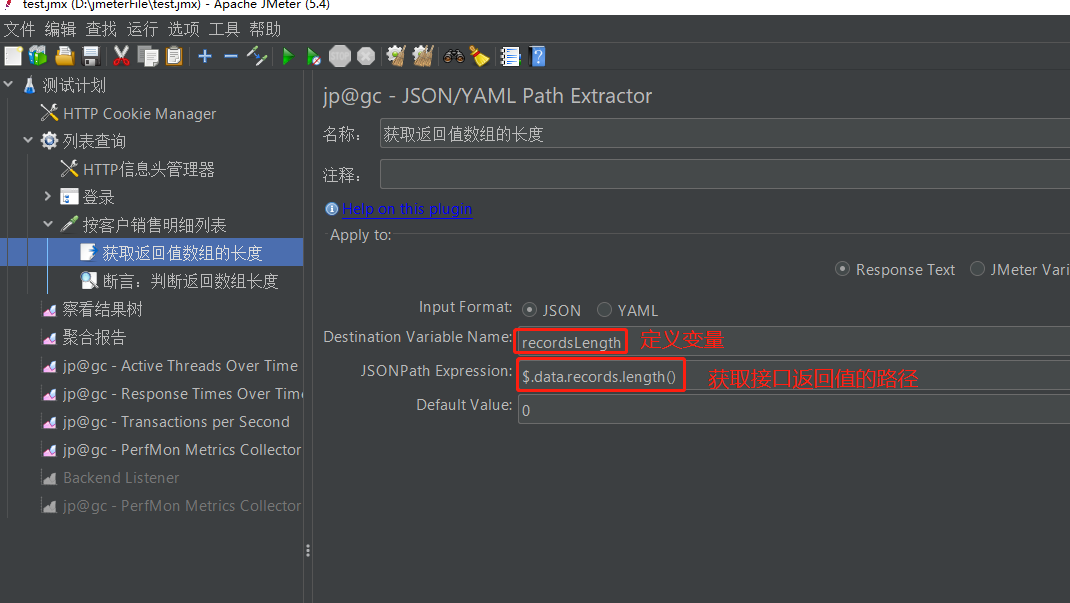Select the enabled PerfMon Metrics Collector
The image size is (1070, 603).
click(x=182, y=450)
